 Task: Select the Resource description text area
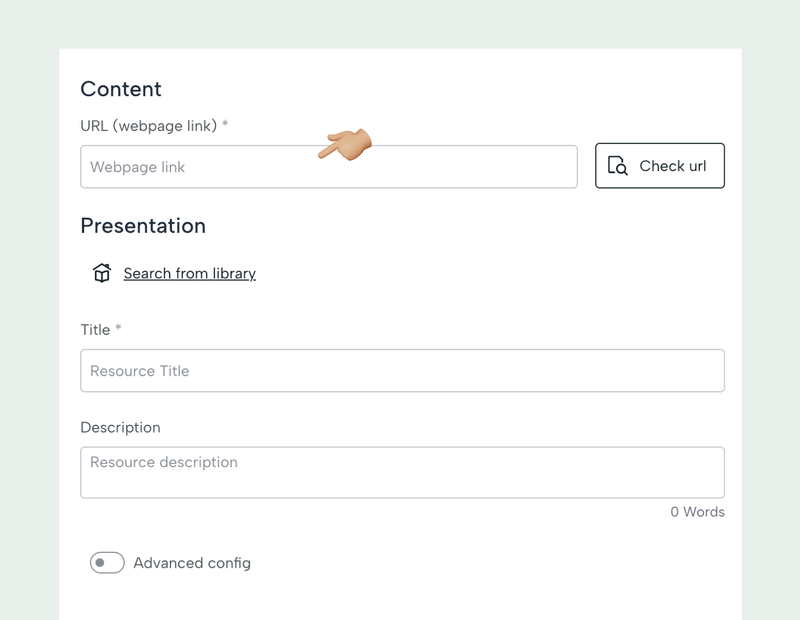(402, 472)
